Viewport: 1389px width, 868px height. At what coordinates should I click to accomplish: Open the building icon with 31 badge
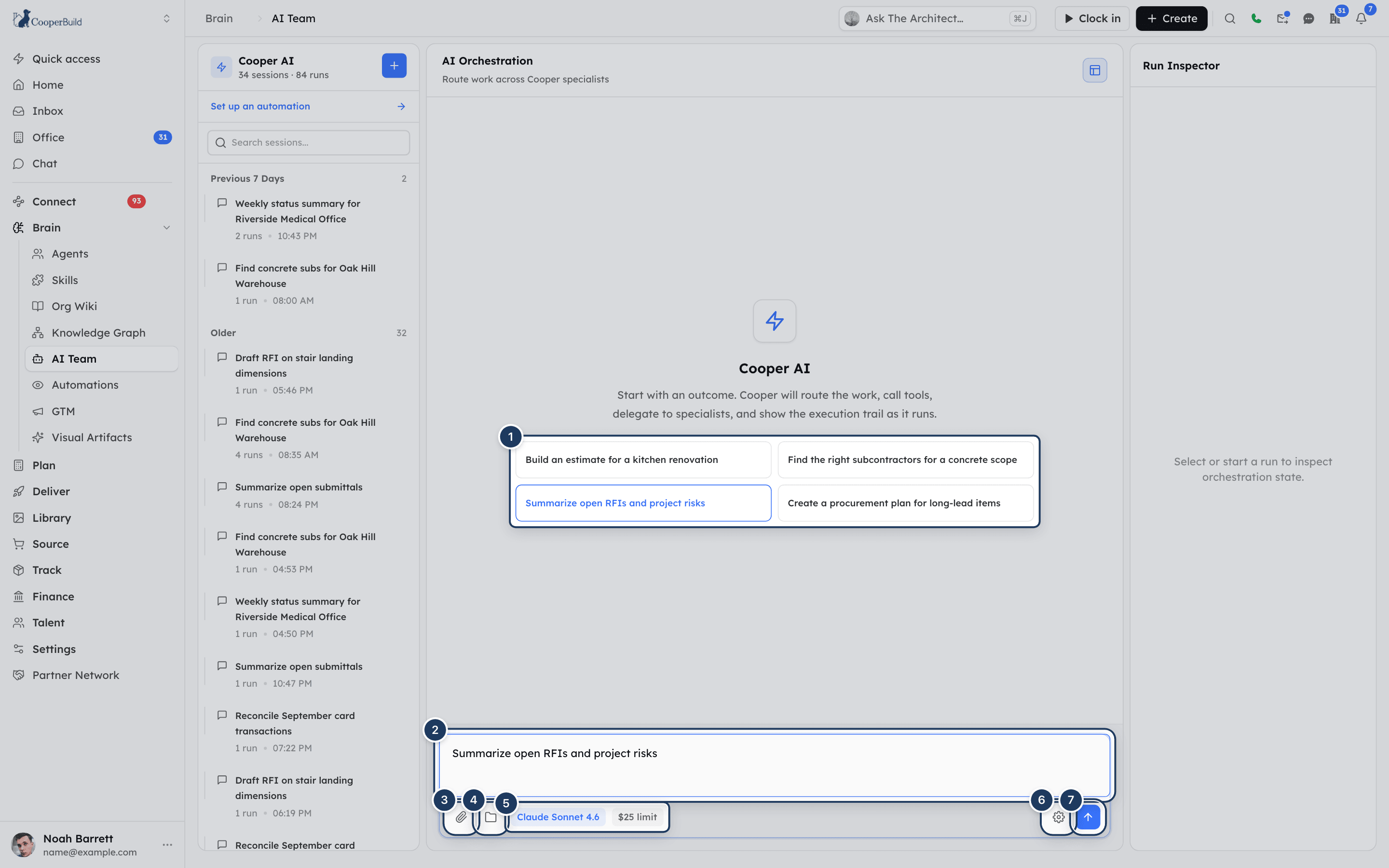click(x=1335, y=18)
